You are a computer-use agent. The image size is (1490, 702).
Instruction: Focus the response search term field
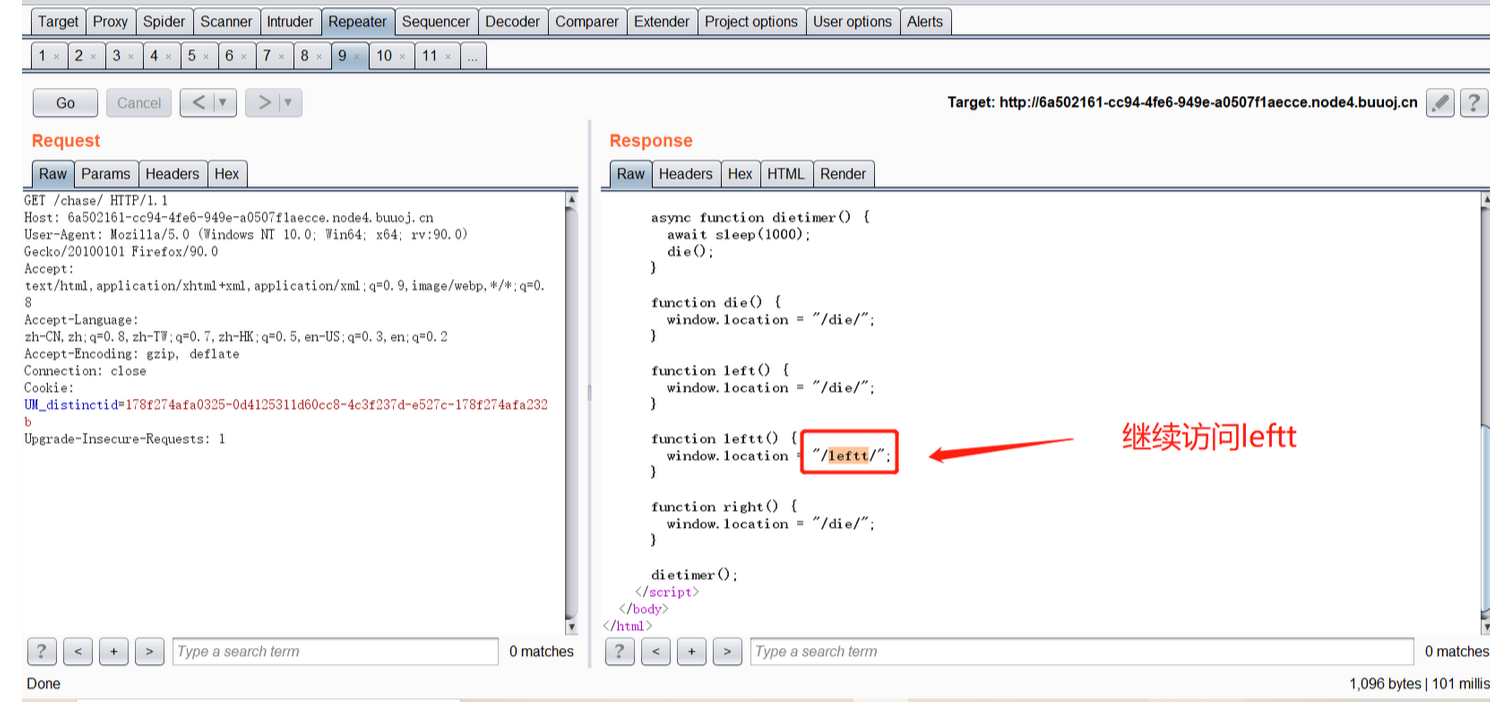tap(1082, 651)
